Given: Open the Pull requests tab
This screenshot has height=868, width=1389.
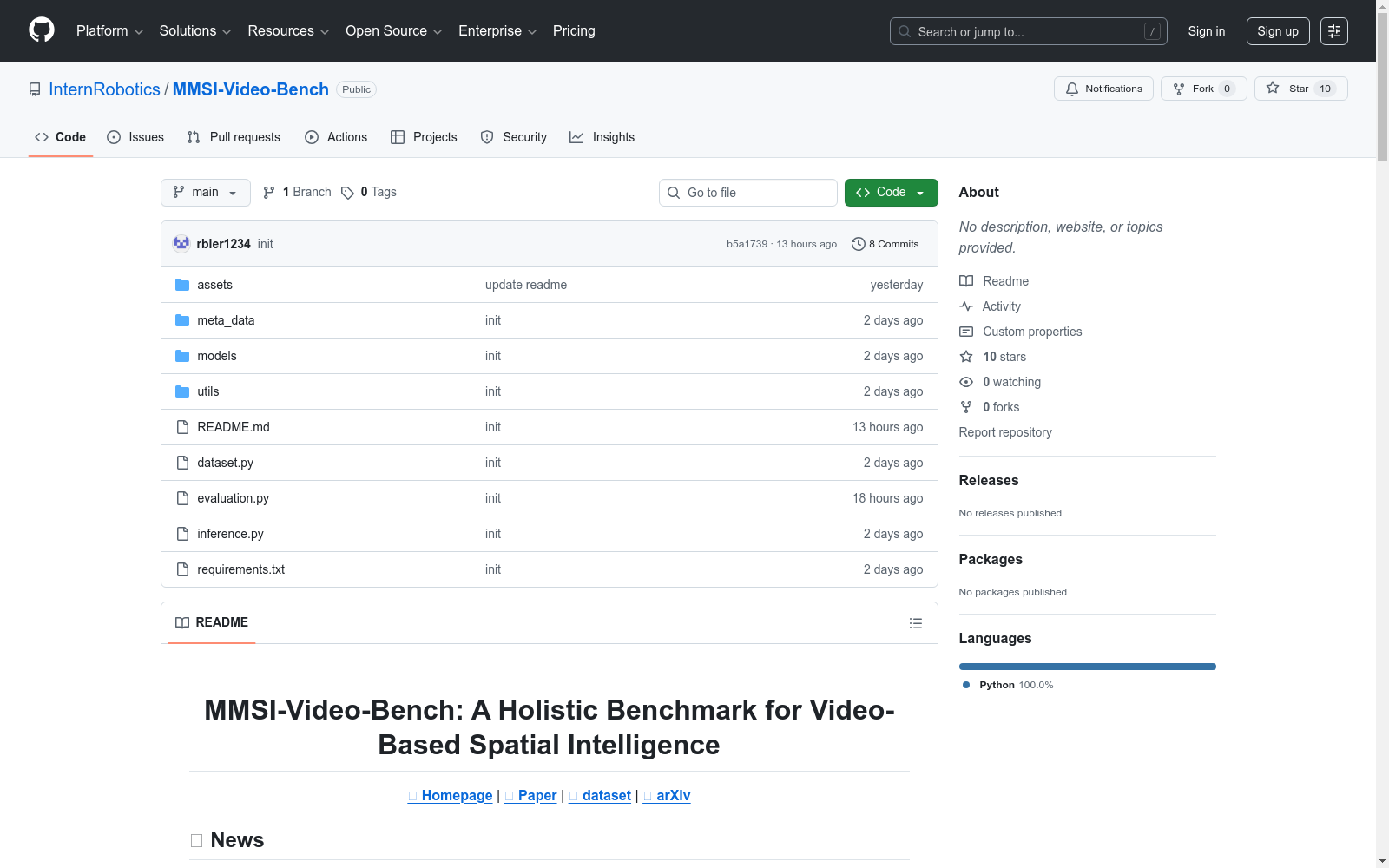Looking at the screenshot, I should coord(234,137).
